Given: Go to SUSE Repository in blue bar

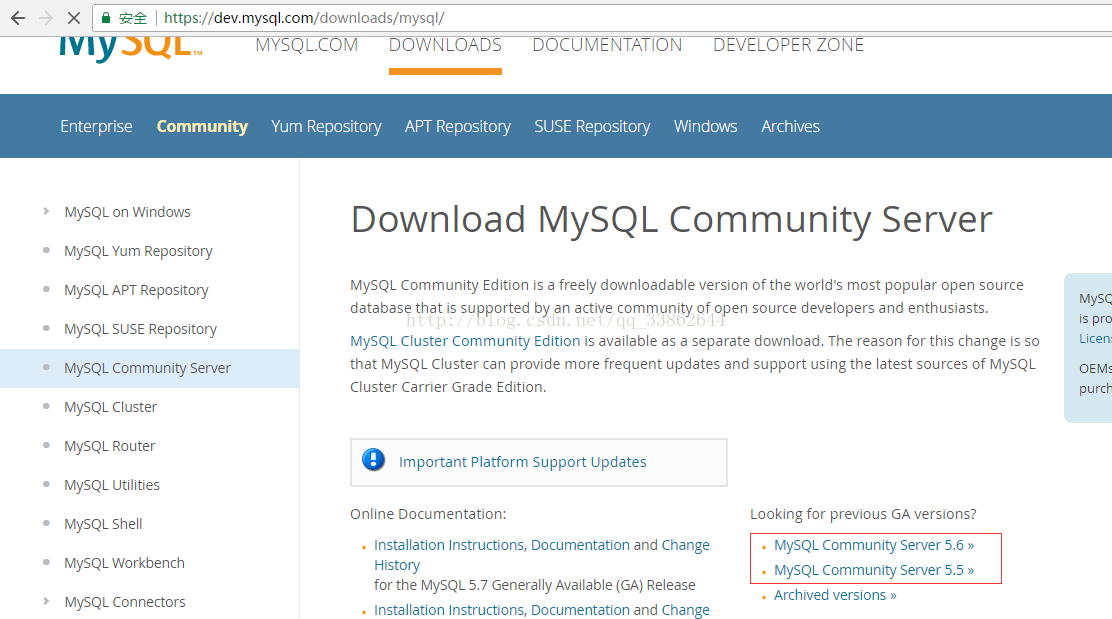Looking at the screenshot, I should click(x=592, y=126).
